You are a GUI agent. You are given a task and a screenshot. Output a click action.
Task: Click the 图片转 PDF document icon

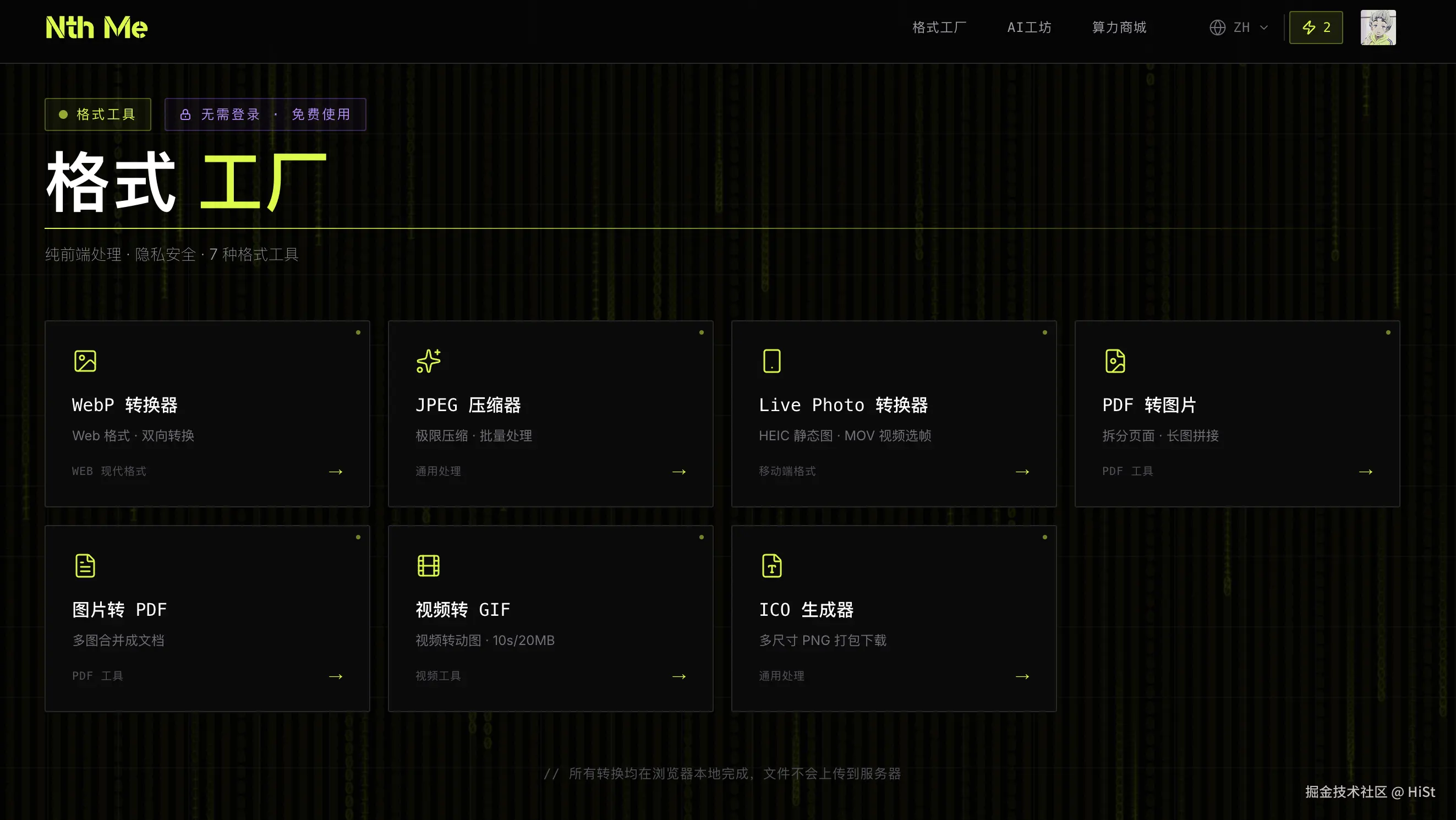point(85,565)
